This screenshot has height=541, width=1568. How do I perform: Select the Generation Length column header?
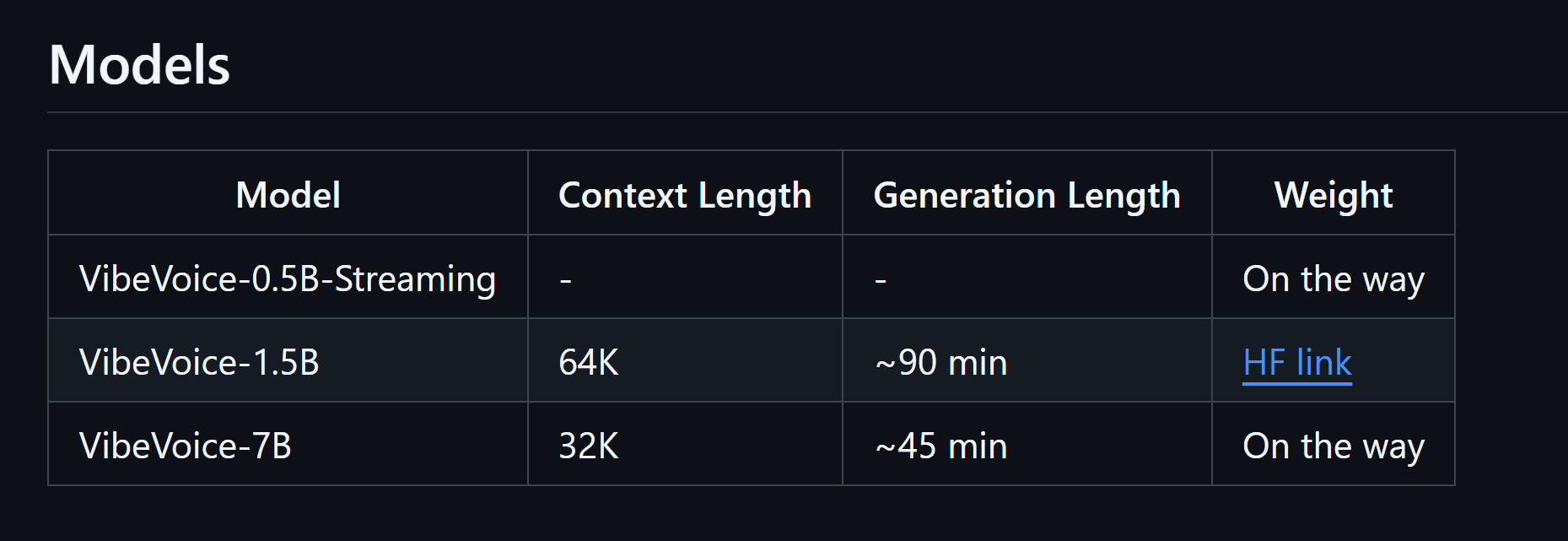1026,195
